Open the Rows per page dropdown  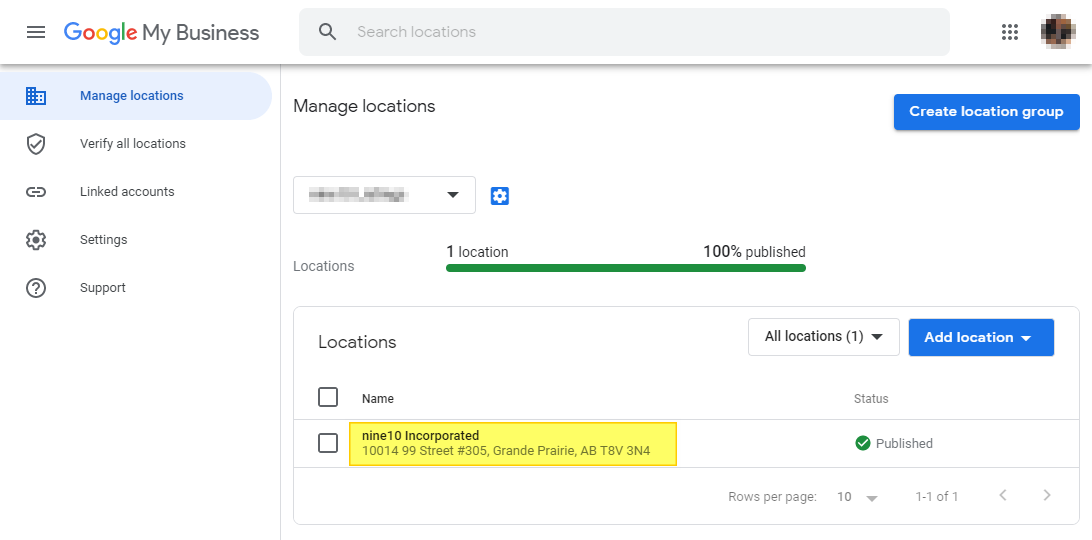(x=857, y=497)
